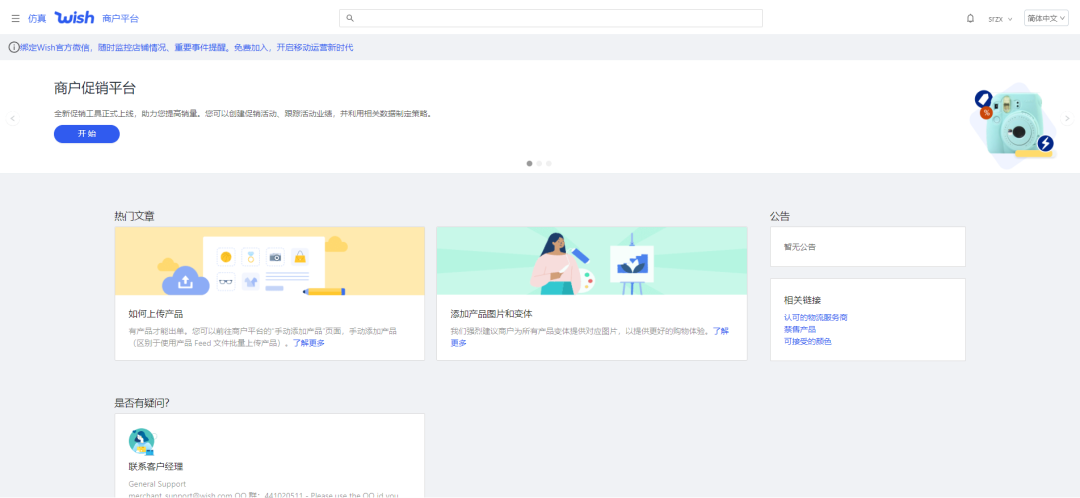Select the first carousel dot

[529, 163]
